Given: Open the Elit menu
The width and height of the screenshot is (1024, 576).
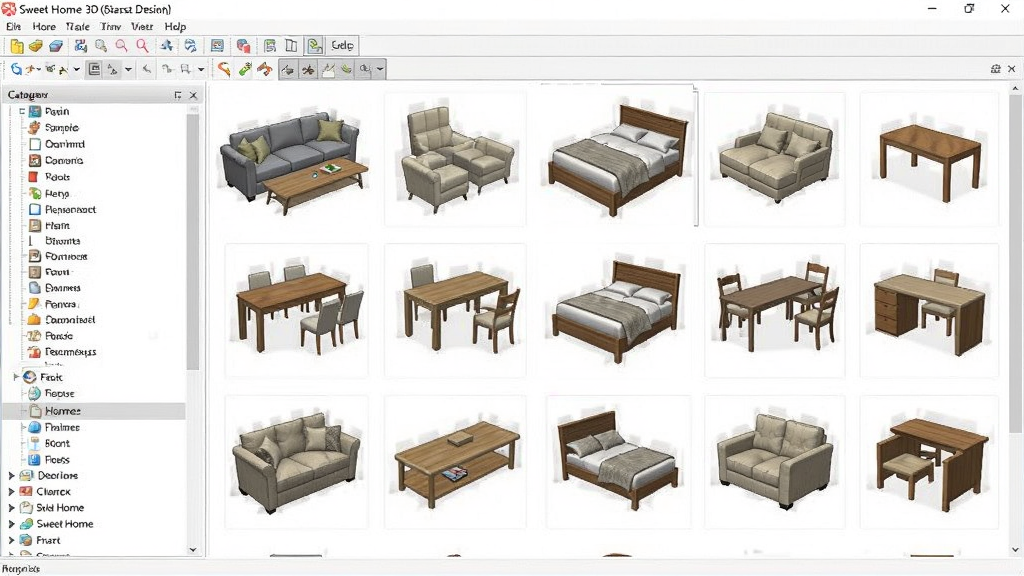Looking at the screenshot, I should click(x=14, y=27).
